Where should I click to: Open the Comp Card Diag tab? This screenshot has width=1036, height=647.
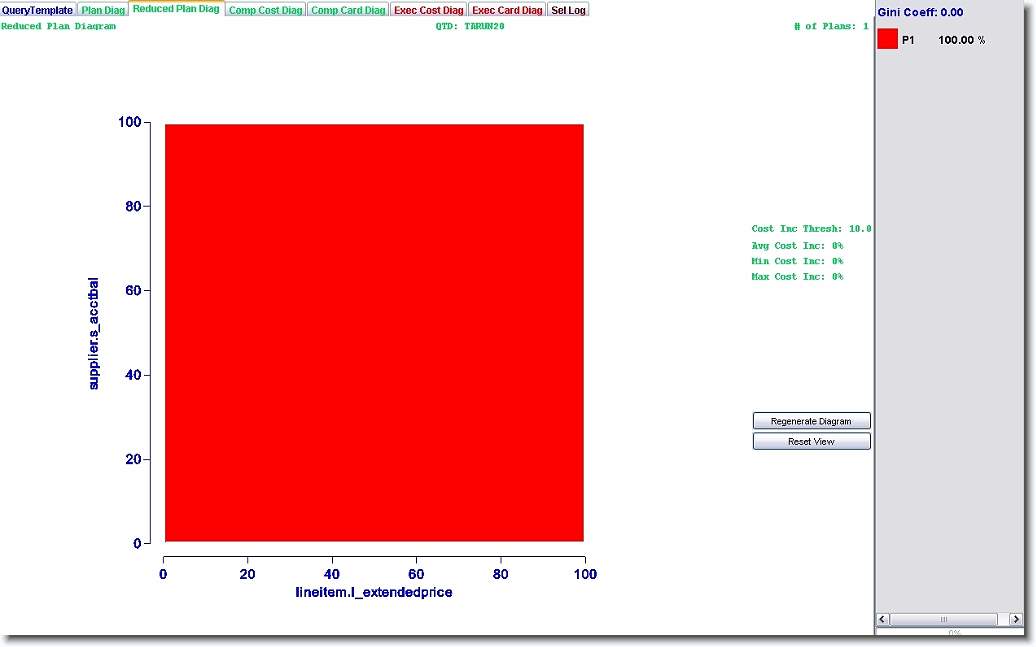point(348,10)
